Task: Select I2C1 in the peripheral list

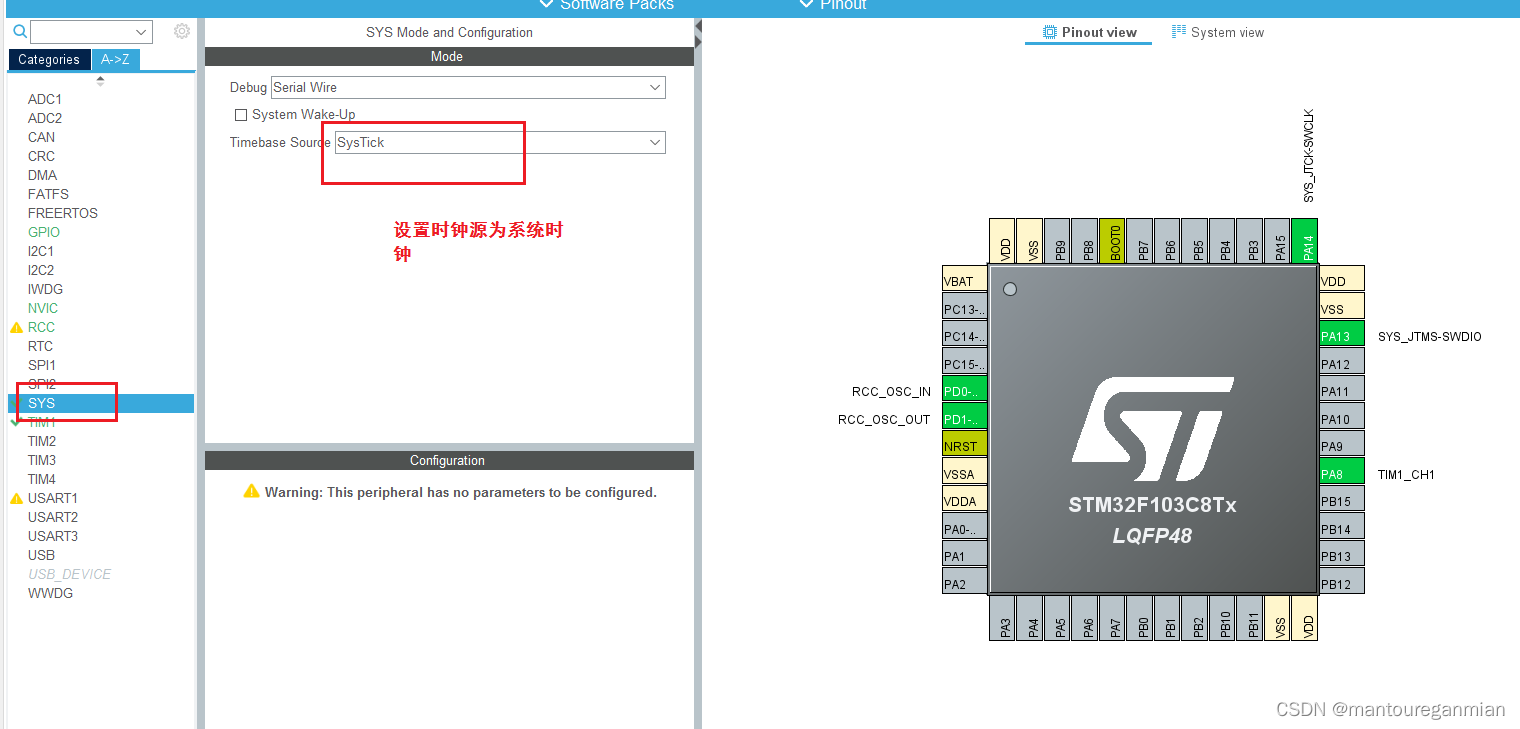Action: [41, 251]
